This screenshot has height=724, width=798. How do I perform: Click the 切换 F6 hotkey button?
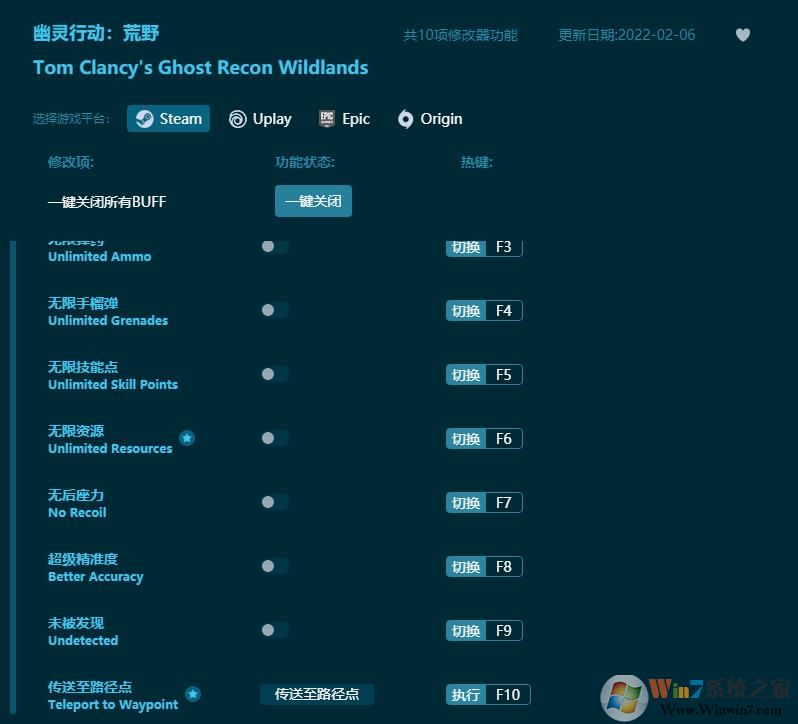point(484,439)
